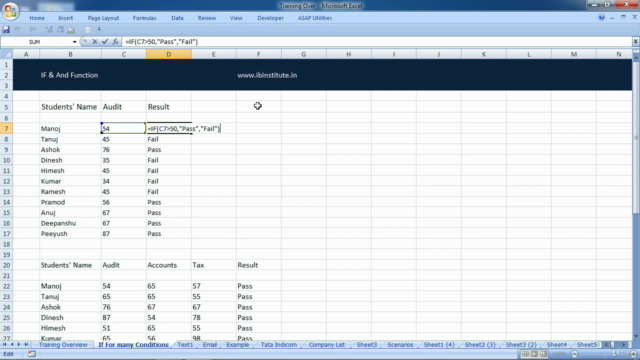Click inside the formula bar text
This screenshot has width=640, height=360.
(x=162, y=42)
